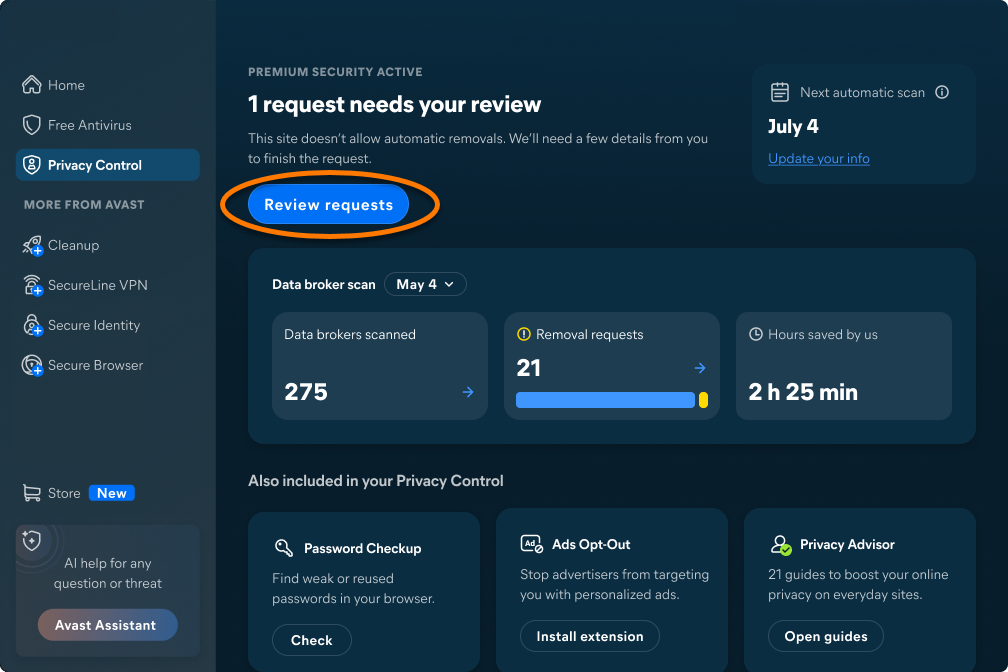Click the Privacy Advisor person icon
This screenshot has width=1008, height=672.
(x=780, y=545)
